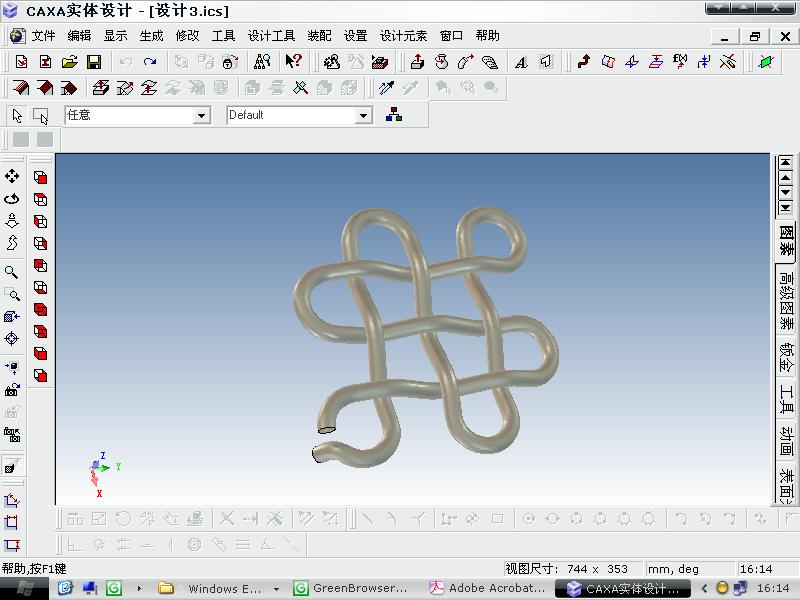Select the magnifier zoom camera tool
This screenshot has width=800, height=600.
(12, 272)
